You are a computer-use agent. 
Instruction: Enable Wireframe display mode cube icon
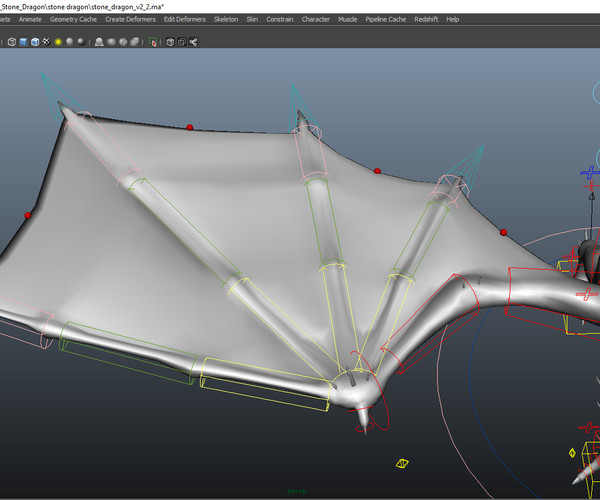[x=12, y=42]
